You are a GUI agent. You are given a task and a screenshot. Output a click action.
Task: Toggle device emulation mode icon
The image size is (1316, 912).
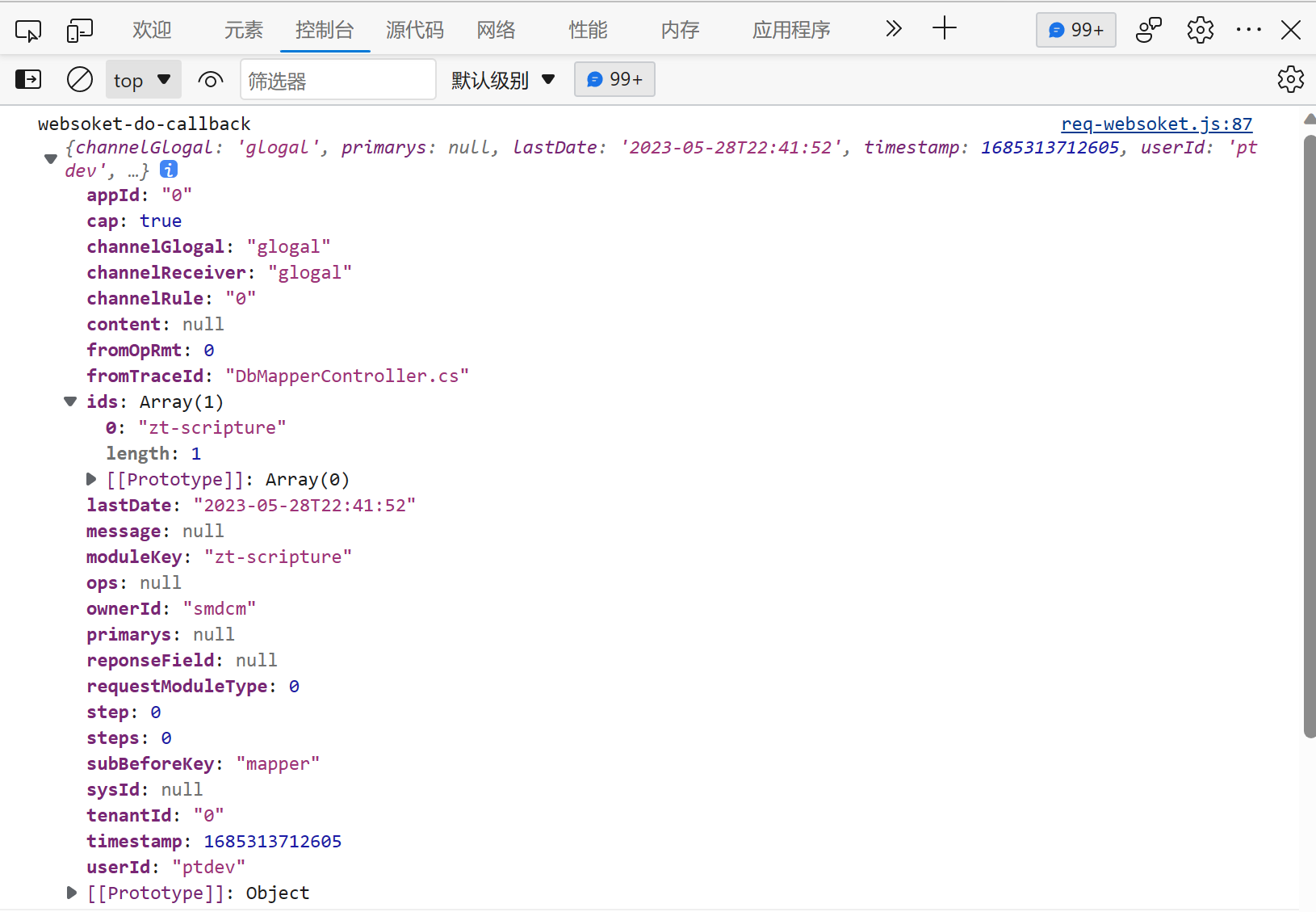tap(79, 31)
